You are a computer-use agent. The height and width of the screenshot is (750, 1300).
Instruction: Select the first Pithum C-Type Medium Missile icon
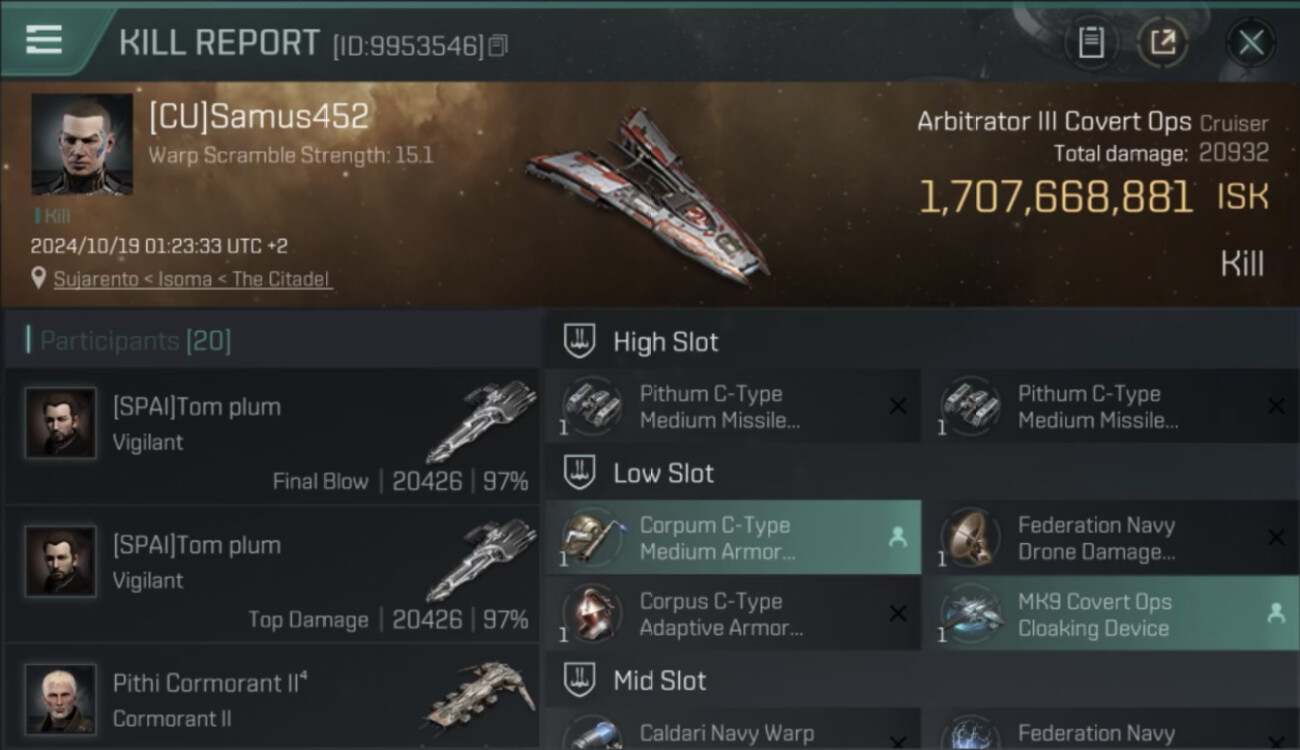tap(592, 407)
